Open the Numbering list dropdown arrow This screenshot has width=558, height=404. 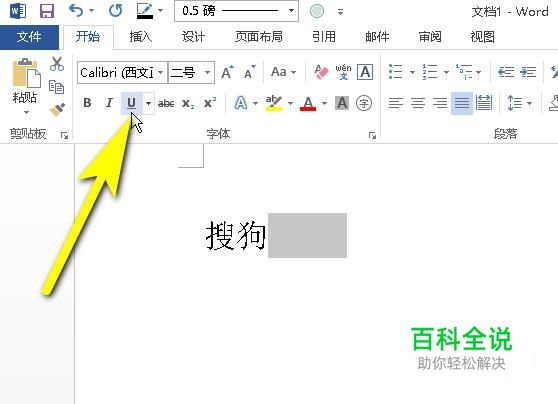click(446, 72)
